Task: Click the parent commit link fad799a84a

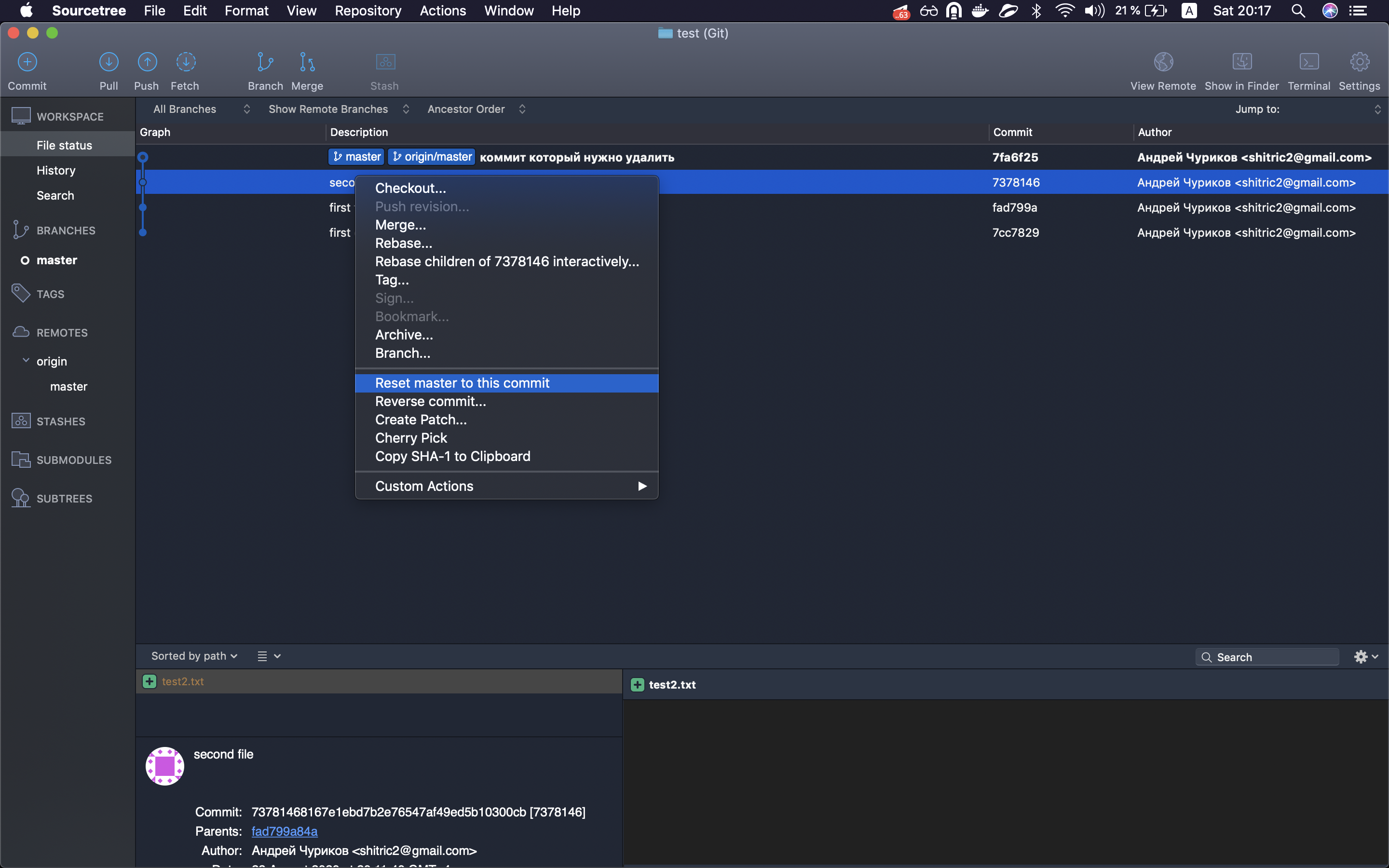Action: (284, 831)
